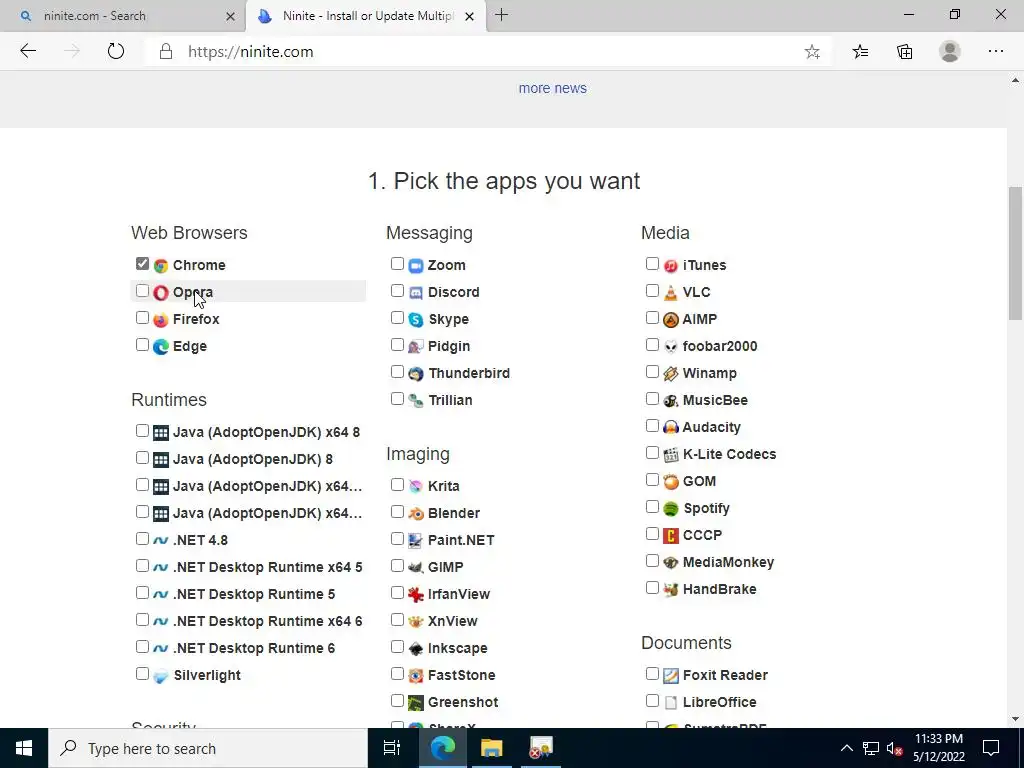Check the Firefox checkbox

[x=142, y=318]
